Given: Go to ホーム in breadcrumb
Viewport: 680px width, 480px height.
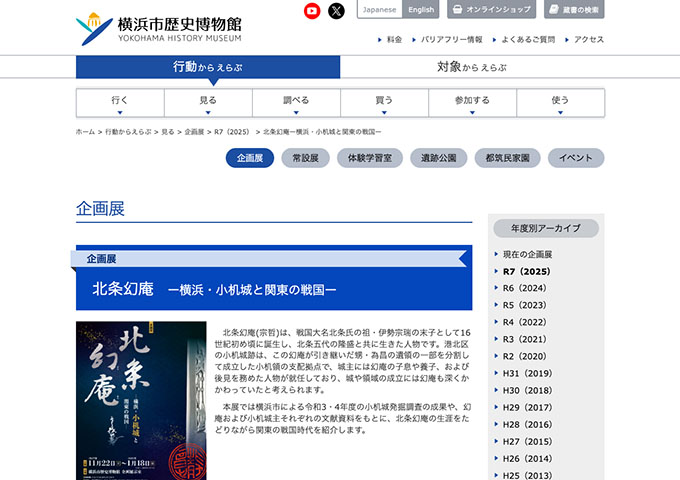Looking at the screenshot, I should pos(85,132).
